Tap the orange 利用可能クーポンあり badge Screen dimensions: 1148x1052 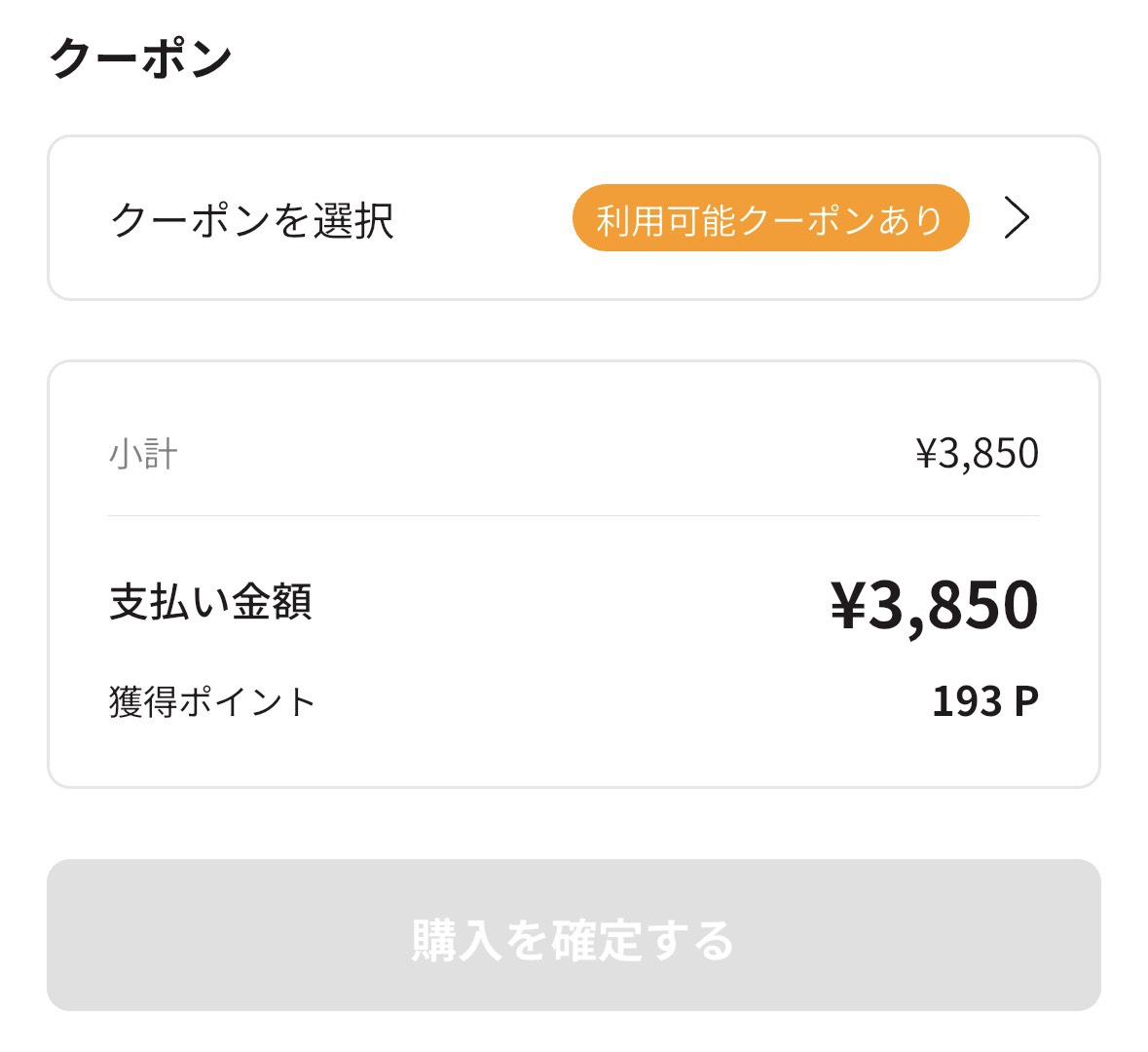point(770,219)
